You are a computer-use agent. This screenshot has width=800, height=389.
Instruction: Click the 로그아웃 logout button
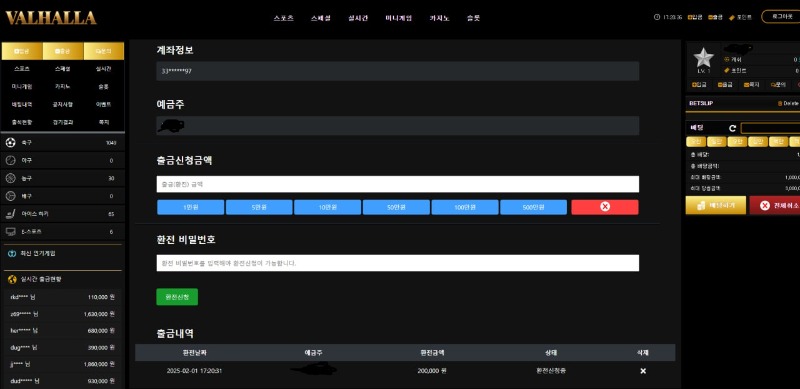pyautogui.click(x=781, y=17)
